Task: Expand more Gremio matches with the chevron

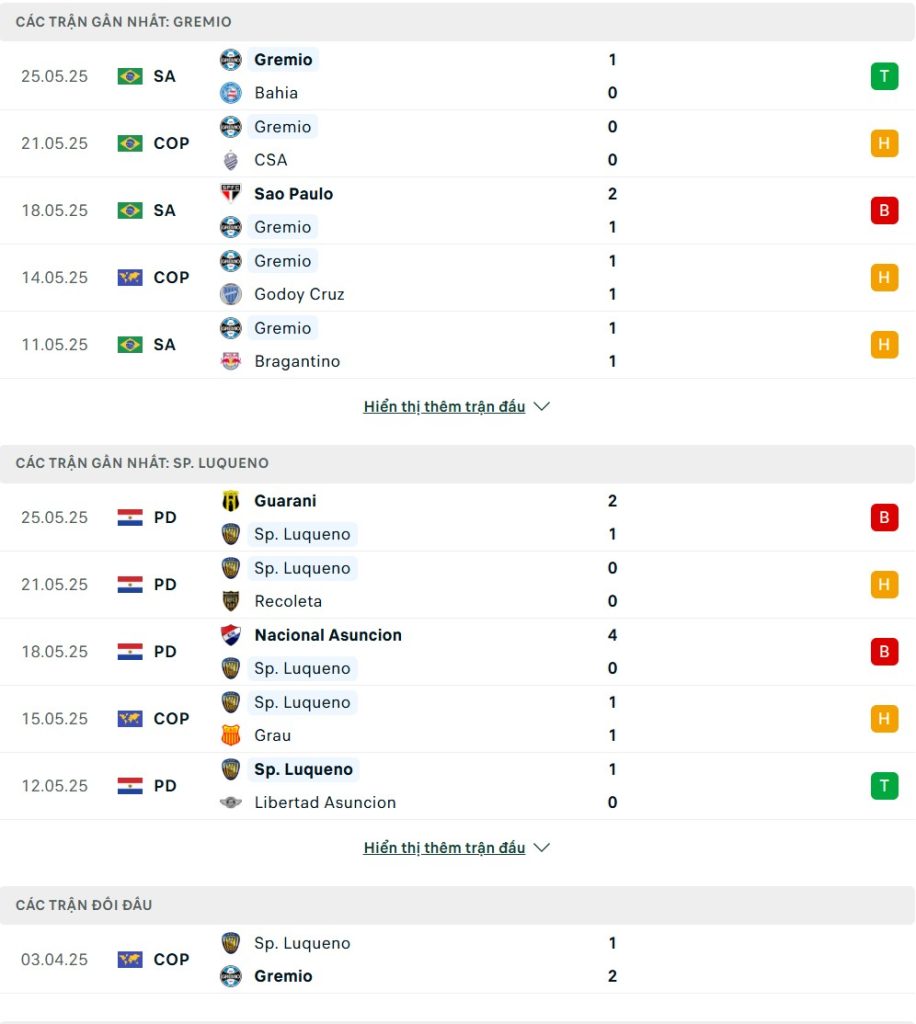Action: pyautogui.click(x=542, y=406)
